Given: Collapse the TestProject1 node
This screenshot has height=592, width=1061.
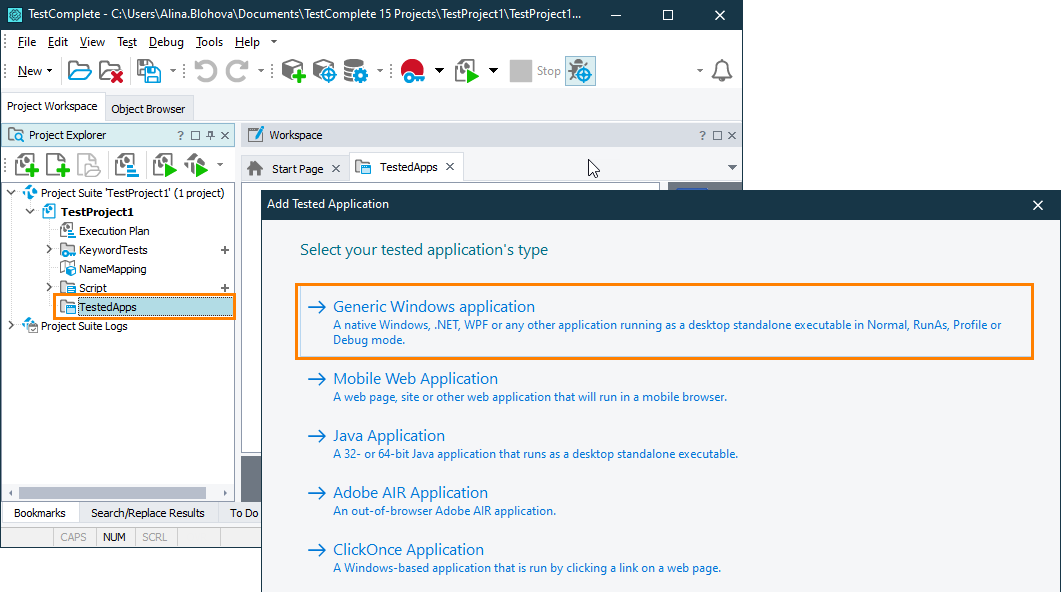Looking at the screenshot, I should pyautogui.click(x=28, y=211).
